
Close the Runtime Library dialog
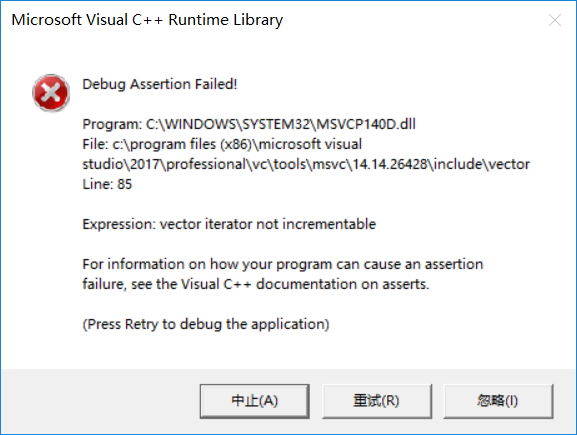pyautogui.click(x=555, y=20)
